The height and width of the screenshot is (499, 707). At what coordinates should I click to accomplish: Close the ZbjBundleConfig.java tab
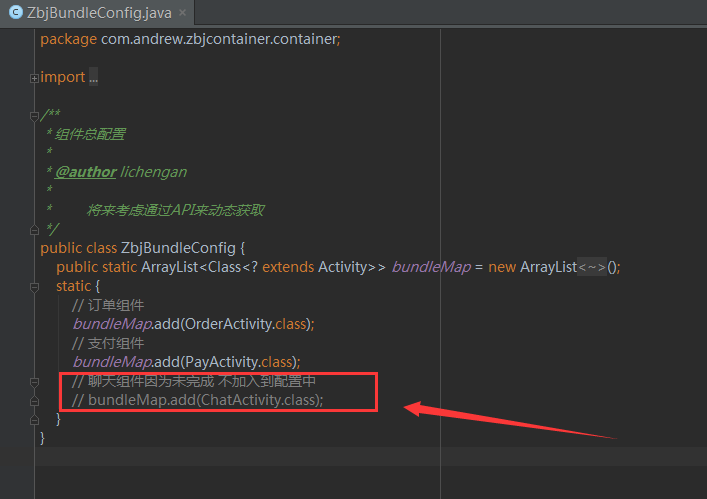[182, 13]
